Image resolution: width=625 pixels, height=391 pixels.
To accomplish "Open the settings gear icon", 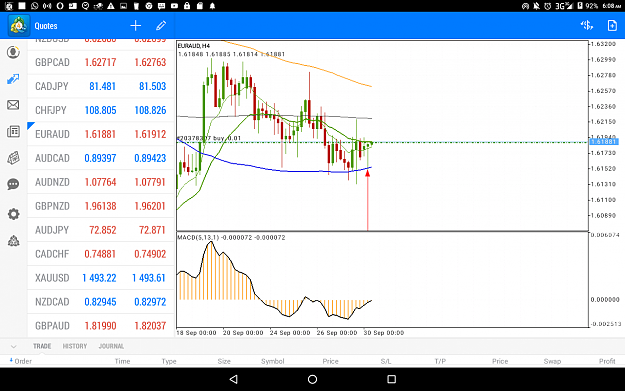I will click(x=13, y=214).
